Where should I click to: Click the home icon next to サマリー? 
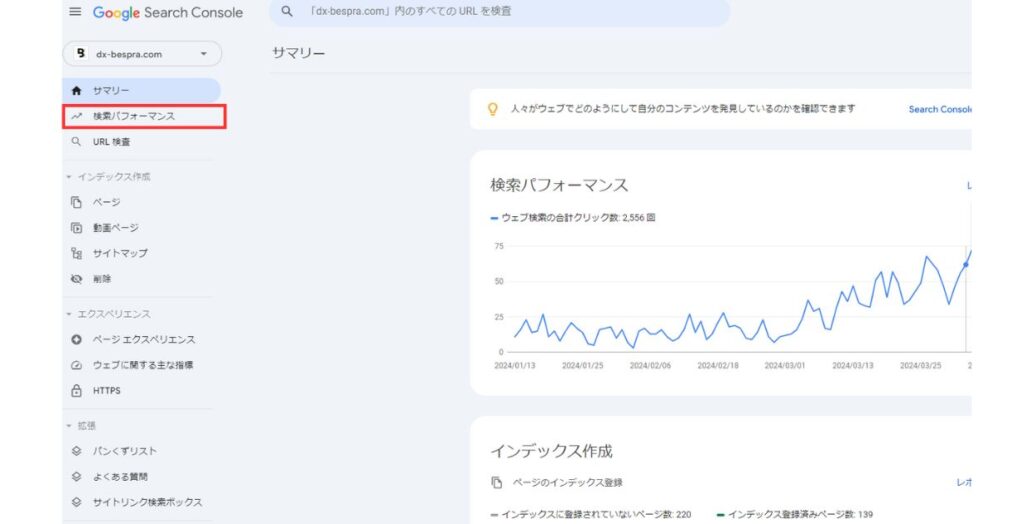[76, 90]
